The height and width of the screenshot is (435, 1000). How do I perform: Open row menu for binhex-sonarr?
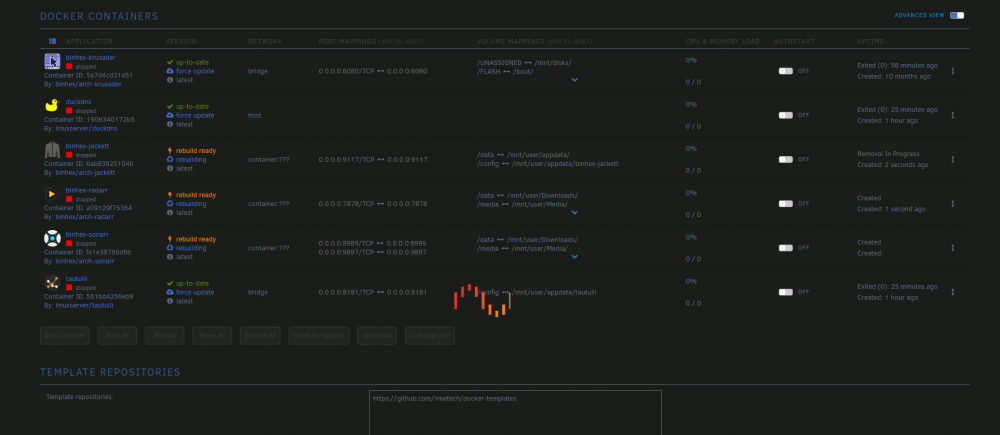click(953, 247)
